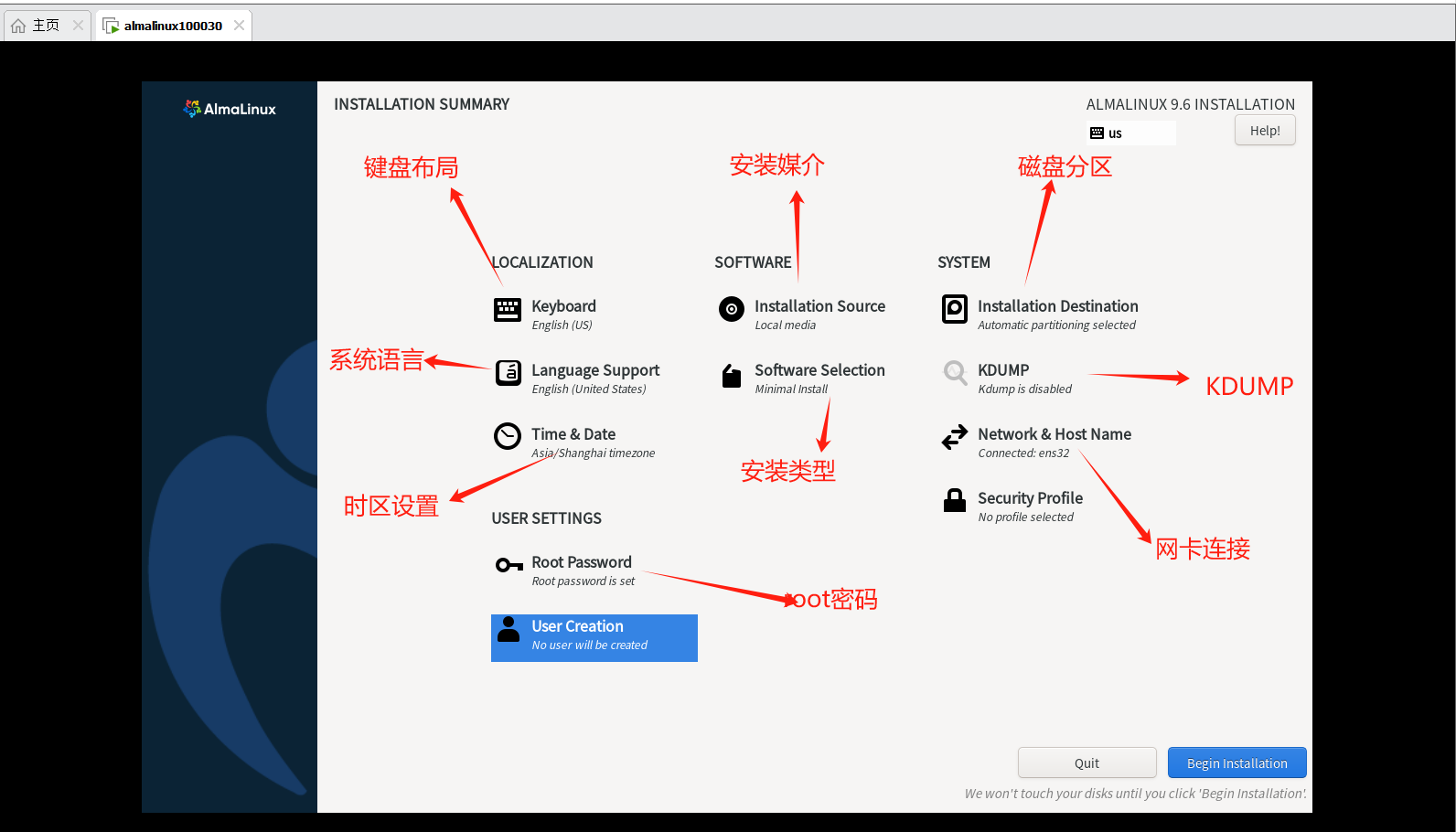
Task: Click the Language Support icon
Action: click(x=509, y=373)
